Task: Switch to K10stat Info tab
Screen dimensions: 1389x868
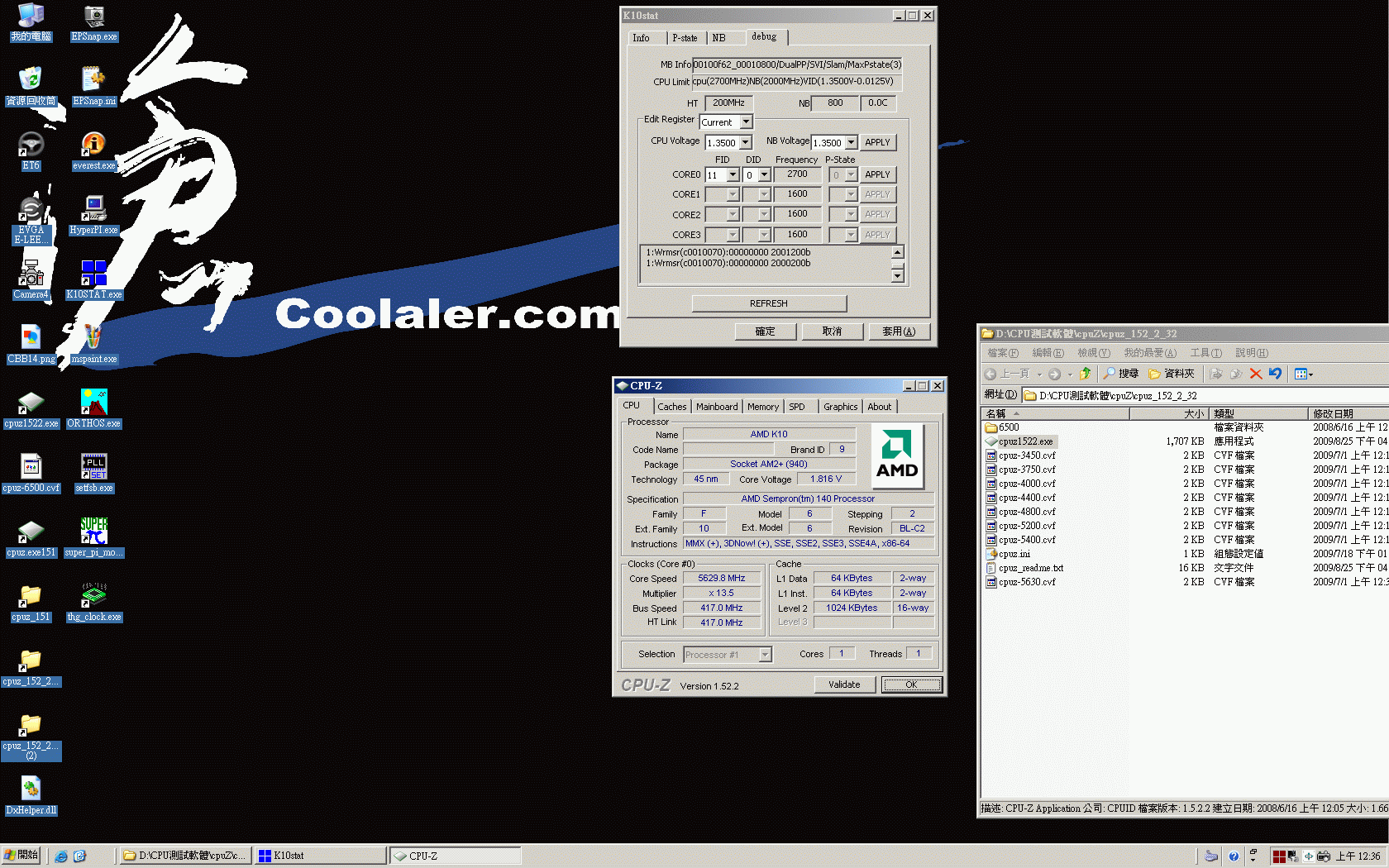Action: pyautogui.click(x=642, y=38)
